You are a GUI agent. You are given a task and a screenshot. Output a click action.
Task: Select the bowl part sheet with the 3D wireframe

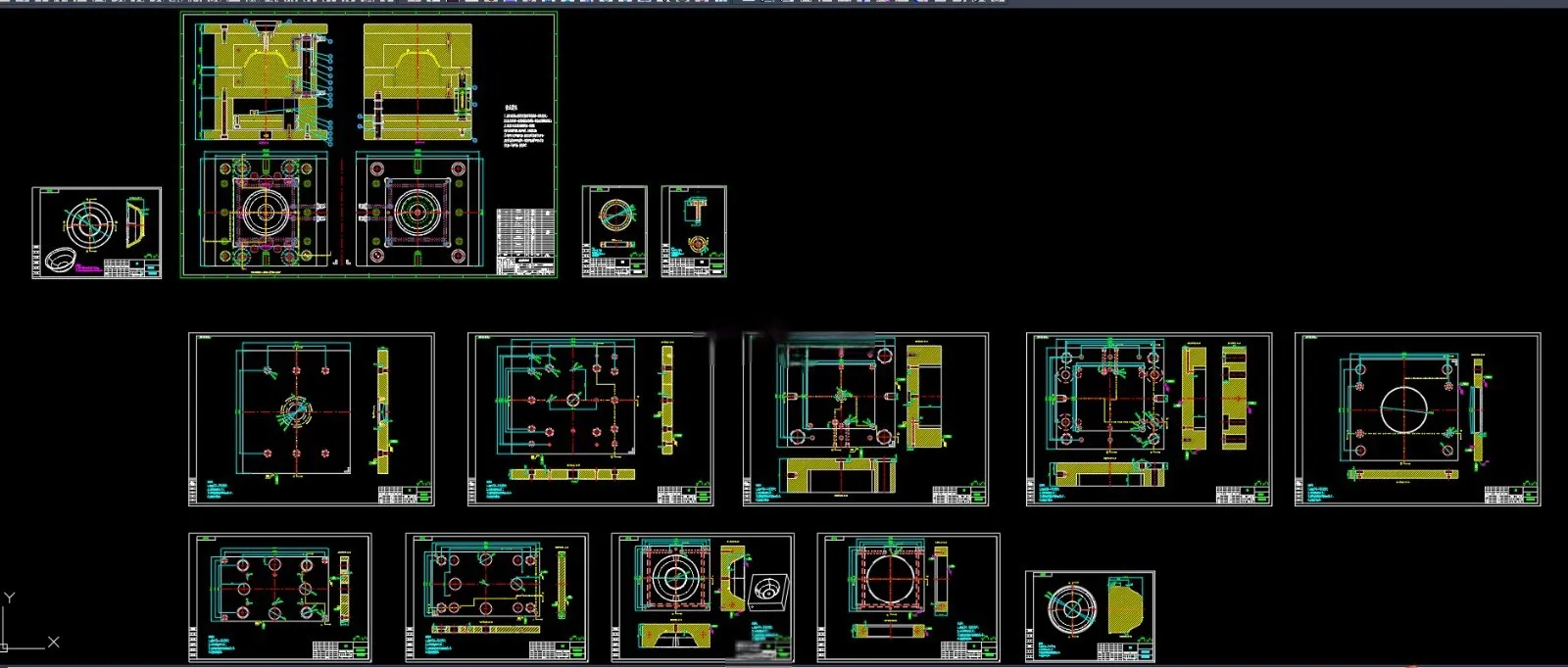(x=97, y=233)
